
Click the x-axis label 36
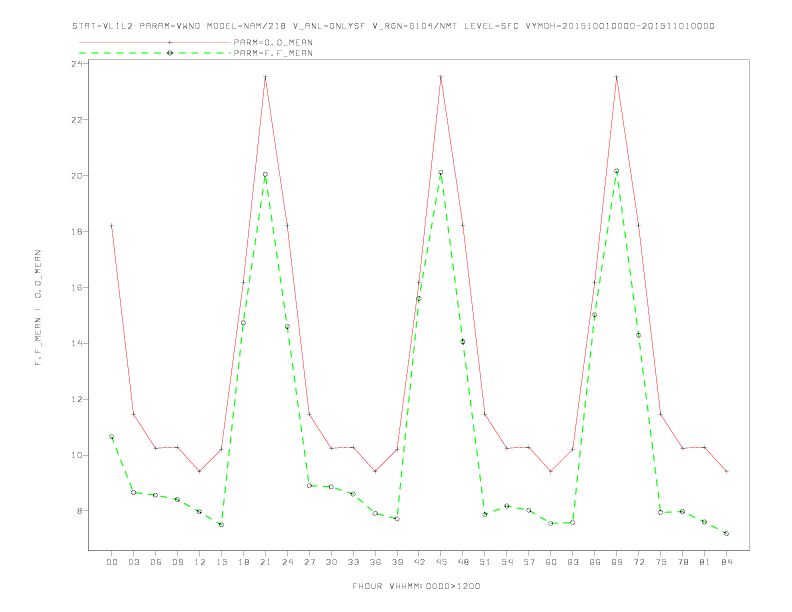pyautogui.click(x=375, y=562)
